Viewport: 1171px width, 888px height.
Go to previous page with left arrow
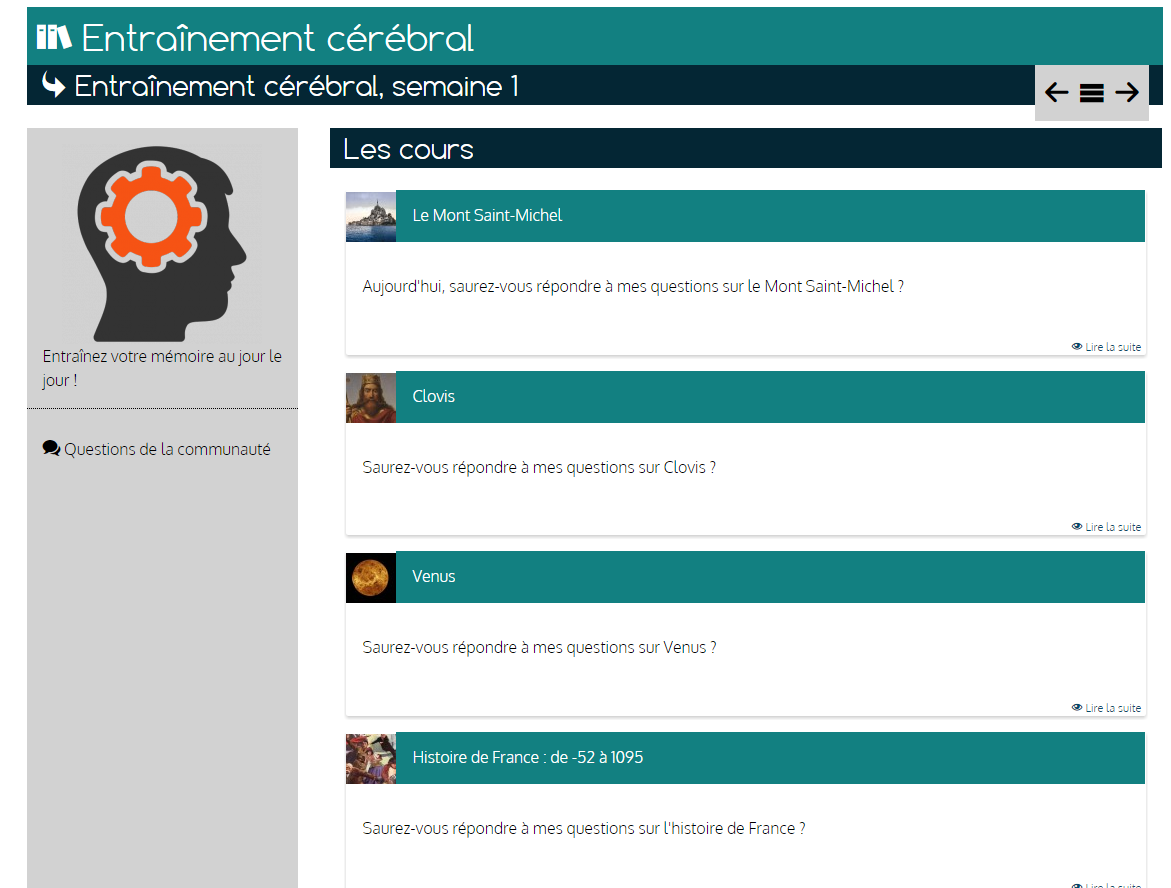click(1056, 93)
